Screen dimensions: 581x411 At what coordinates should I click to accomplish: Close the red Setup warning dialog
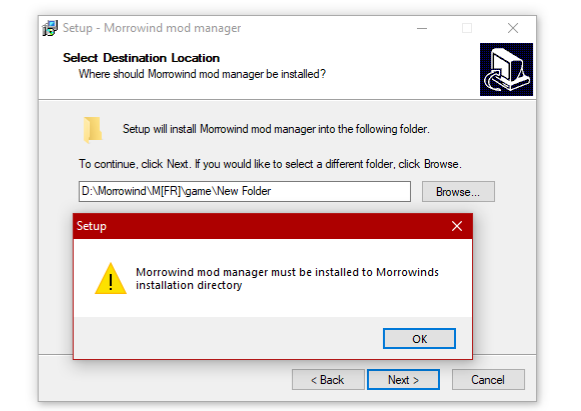click(457, 226)
